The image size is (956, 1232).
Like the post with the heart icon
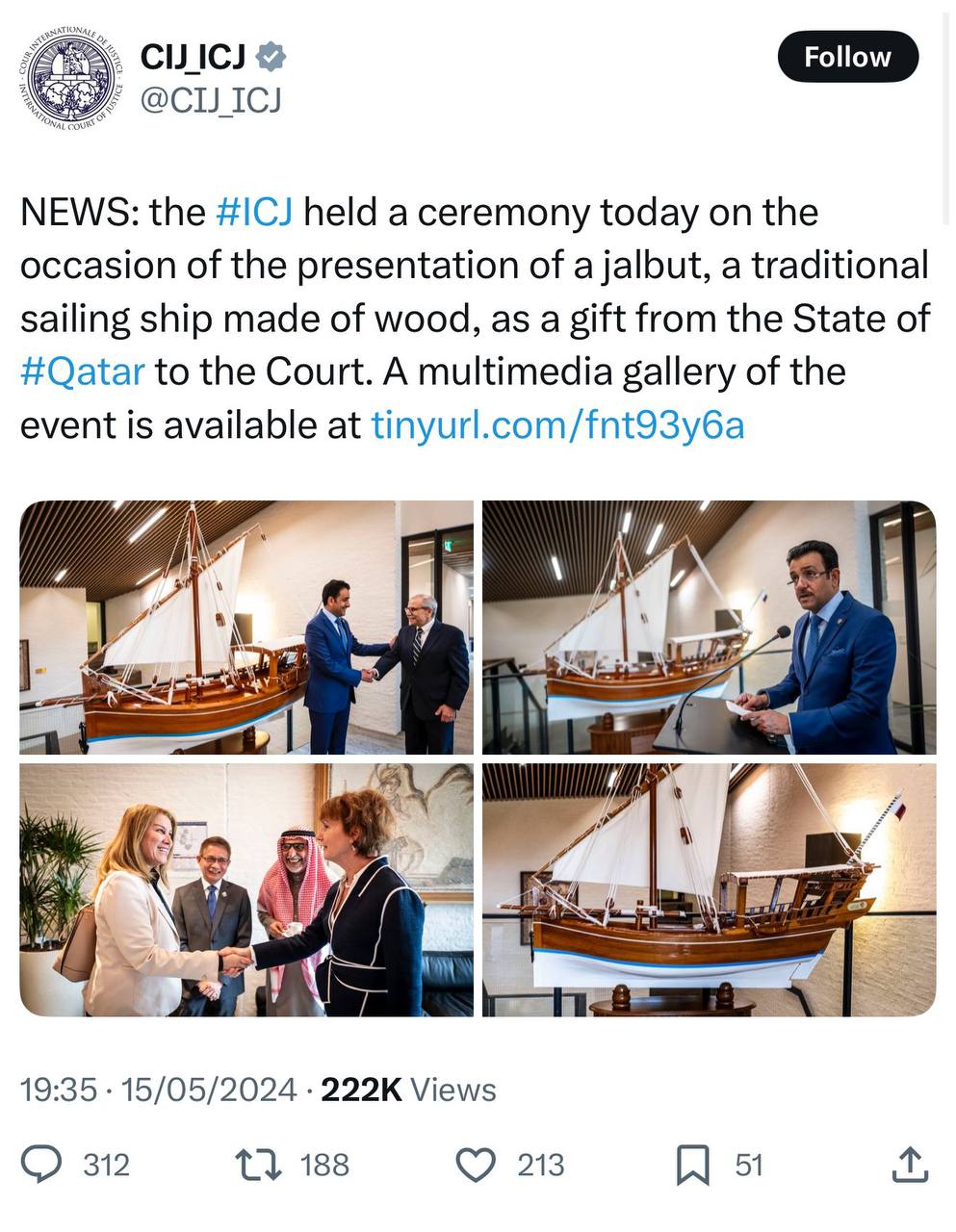[x=474, y=1165]
